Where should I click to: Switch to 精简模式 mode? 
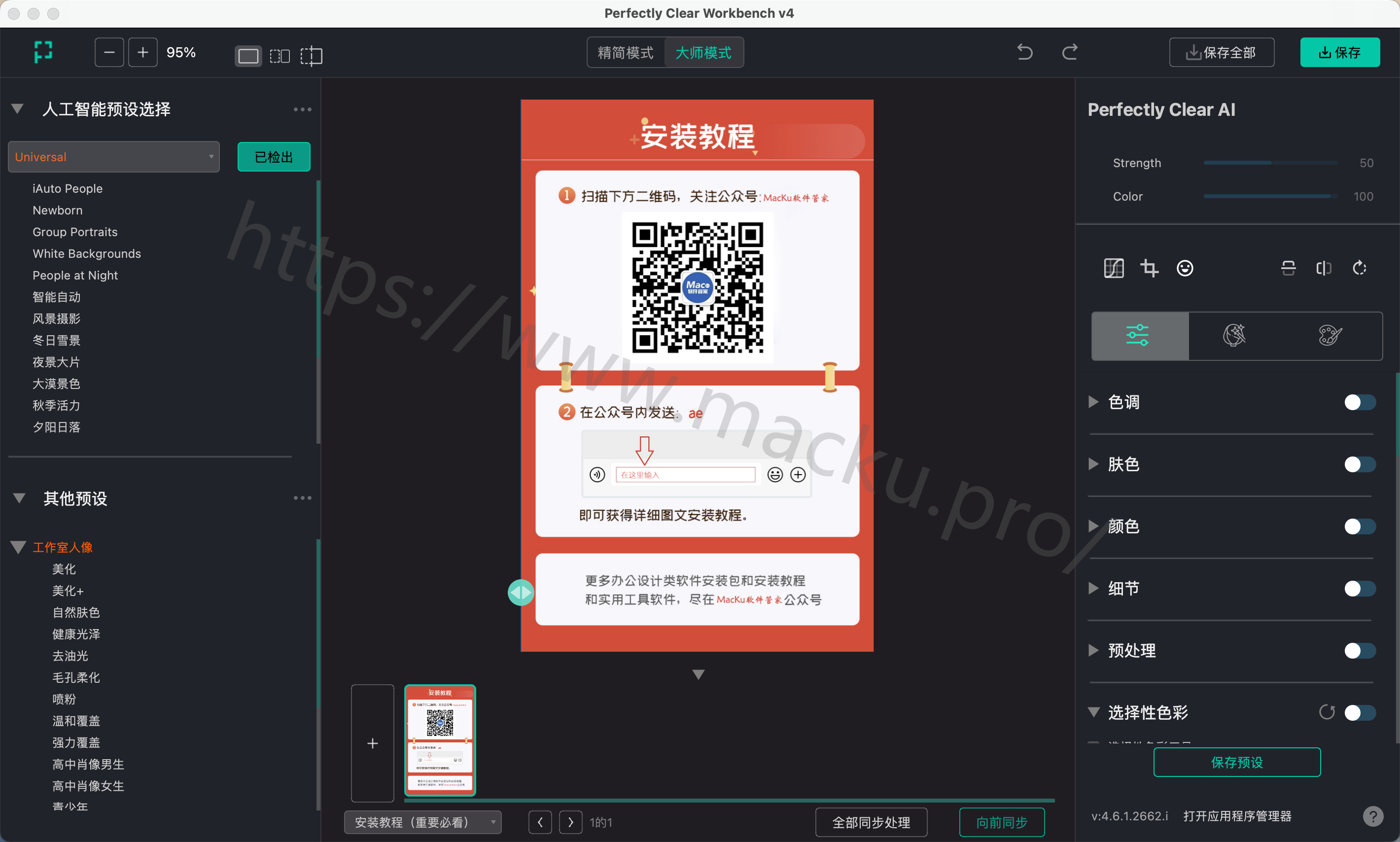click(625, 53)
